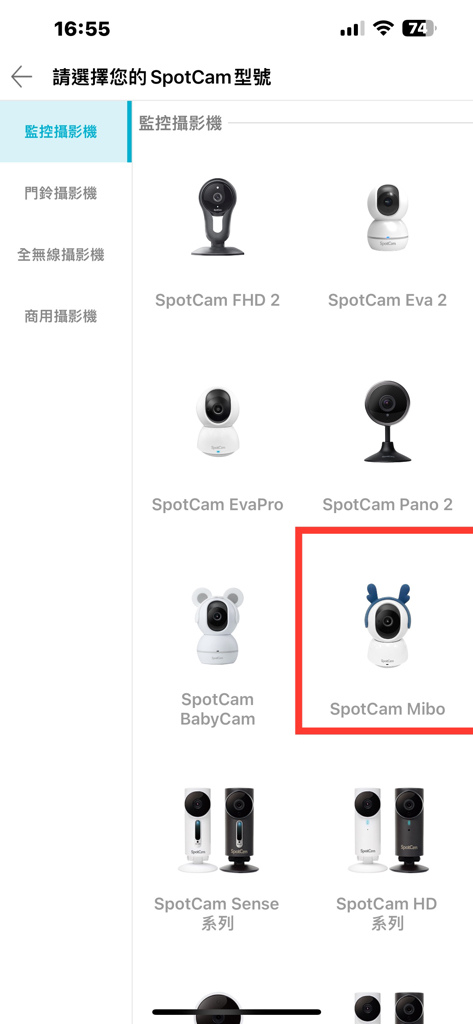Image resolution: width=473 pixels, height=1024 pixels.
Task: Open the 商用攝影機 category tab
Action: pos(61,317)
